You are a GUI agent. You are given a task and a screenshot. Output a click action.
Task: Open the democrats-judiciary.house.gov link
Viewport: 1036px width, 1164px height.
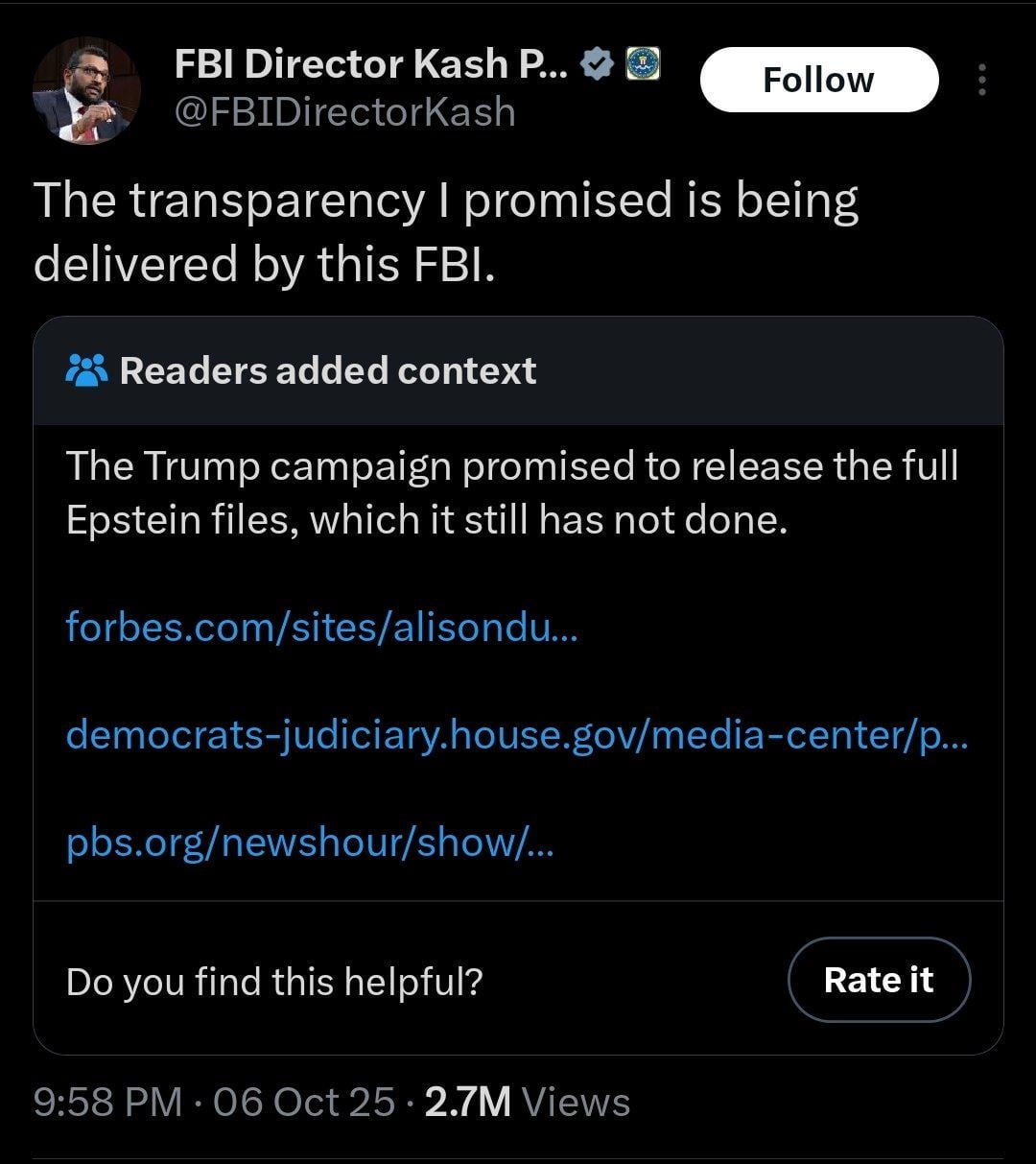click(516, 735)
